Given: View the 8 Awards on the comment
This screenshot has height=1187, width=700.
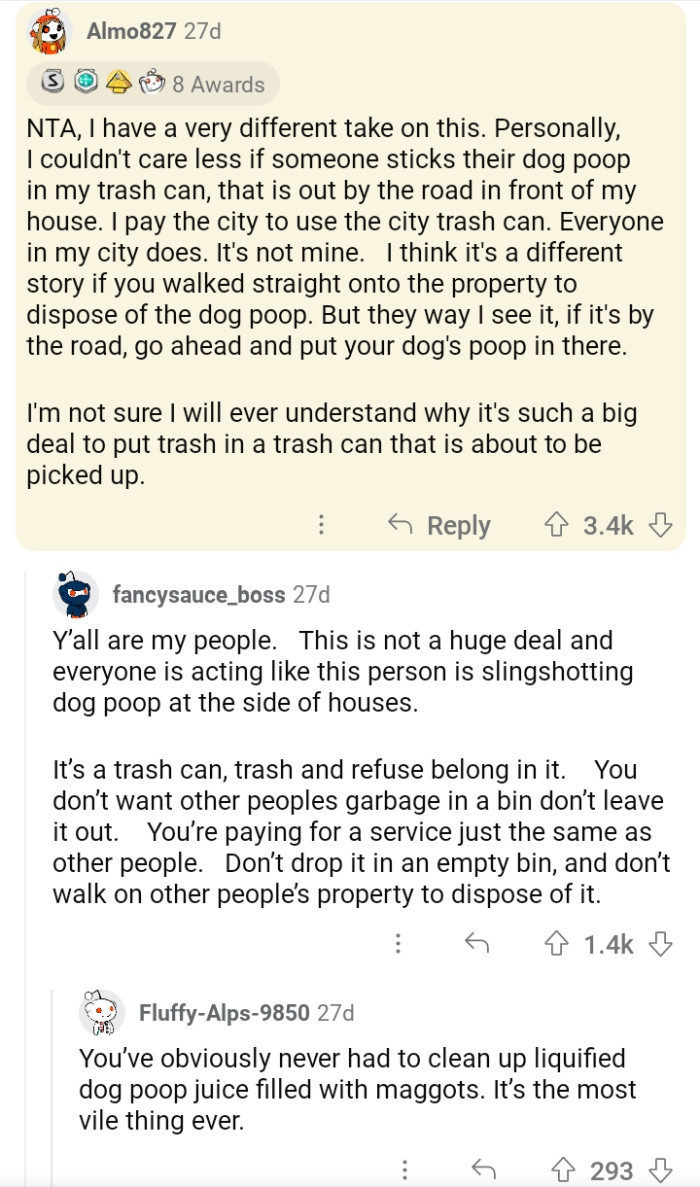Looking at the screenshot, I should (155, 84).
